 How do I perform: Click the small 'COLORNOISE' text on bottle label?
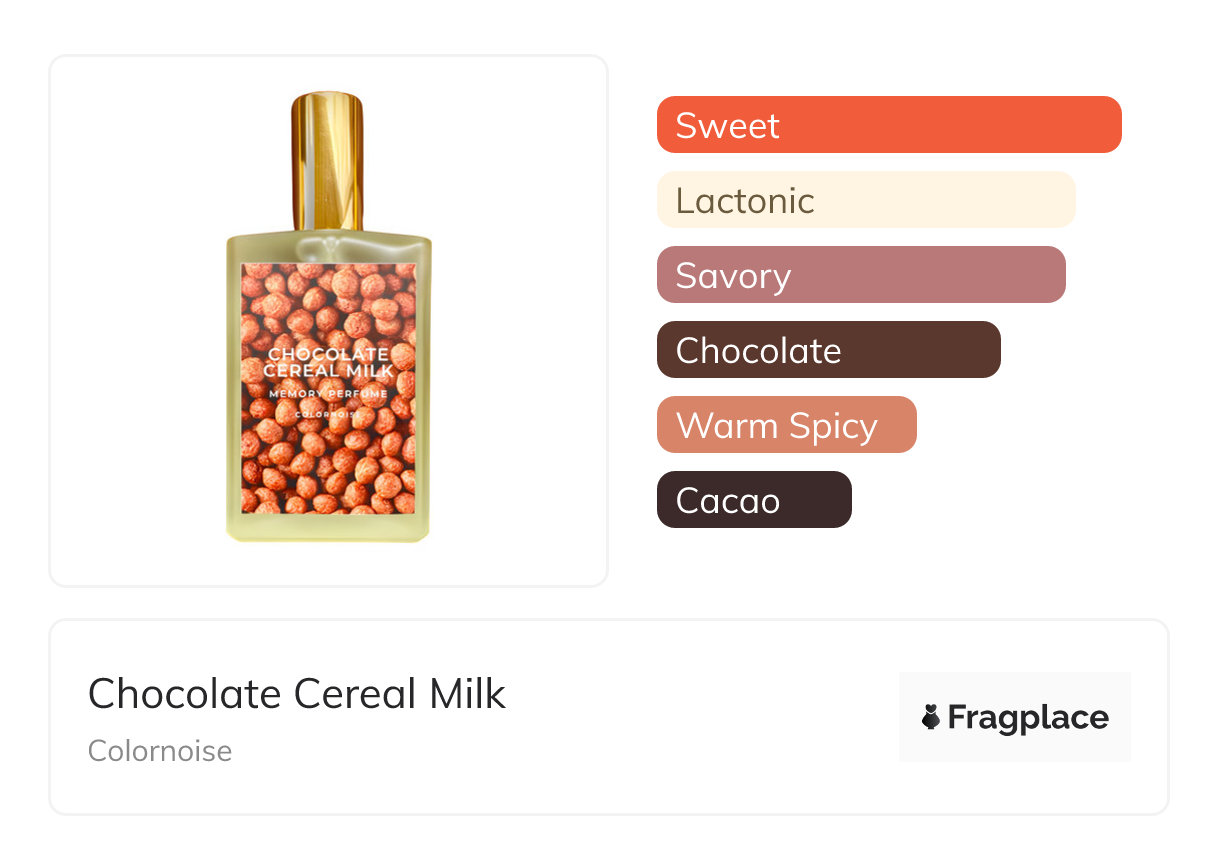328,414
